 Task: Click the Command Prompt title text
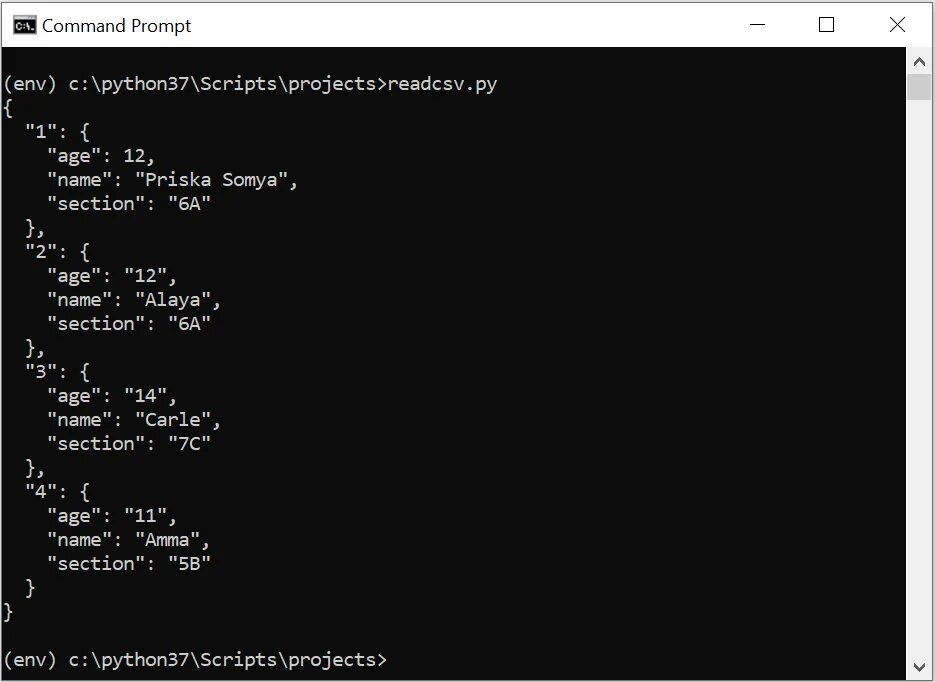coord(116,26)
